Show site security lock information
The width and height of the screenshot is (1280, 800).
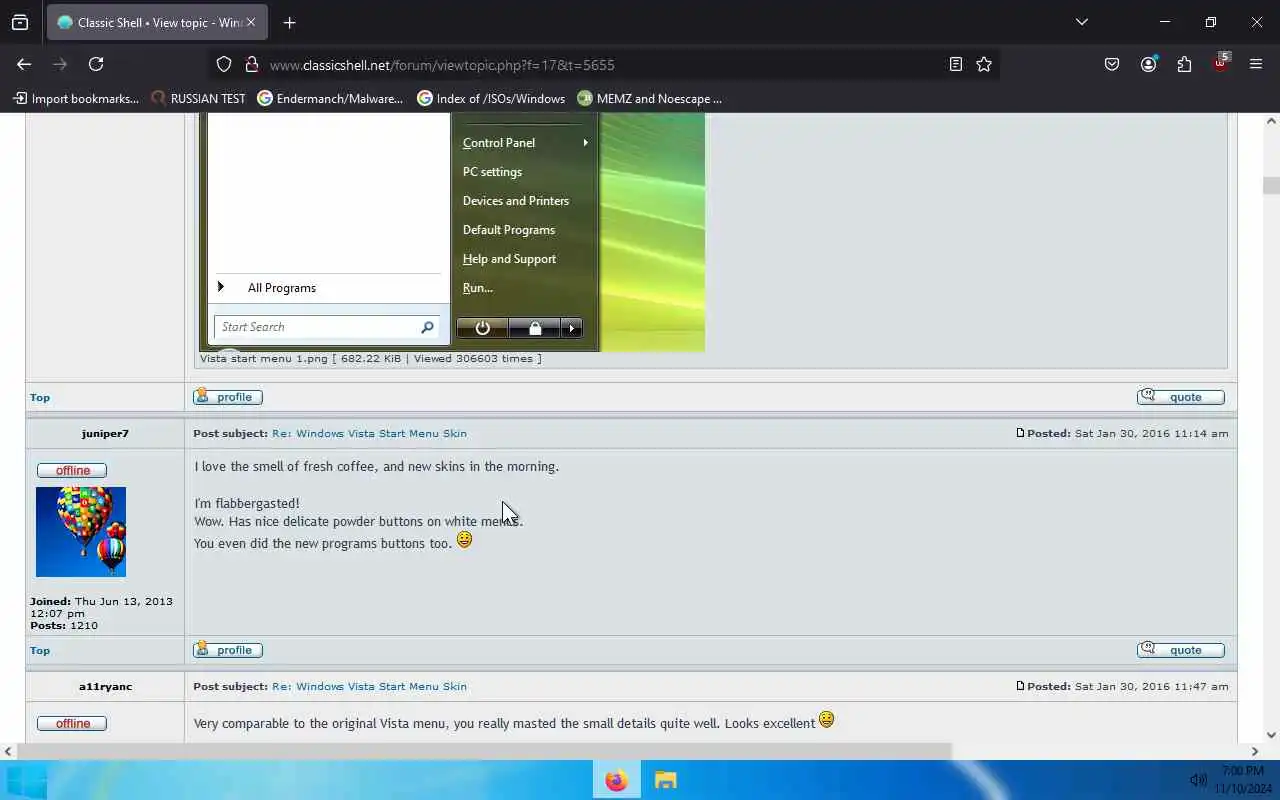pos(252,64)
